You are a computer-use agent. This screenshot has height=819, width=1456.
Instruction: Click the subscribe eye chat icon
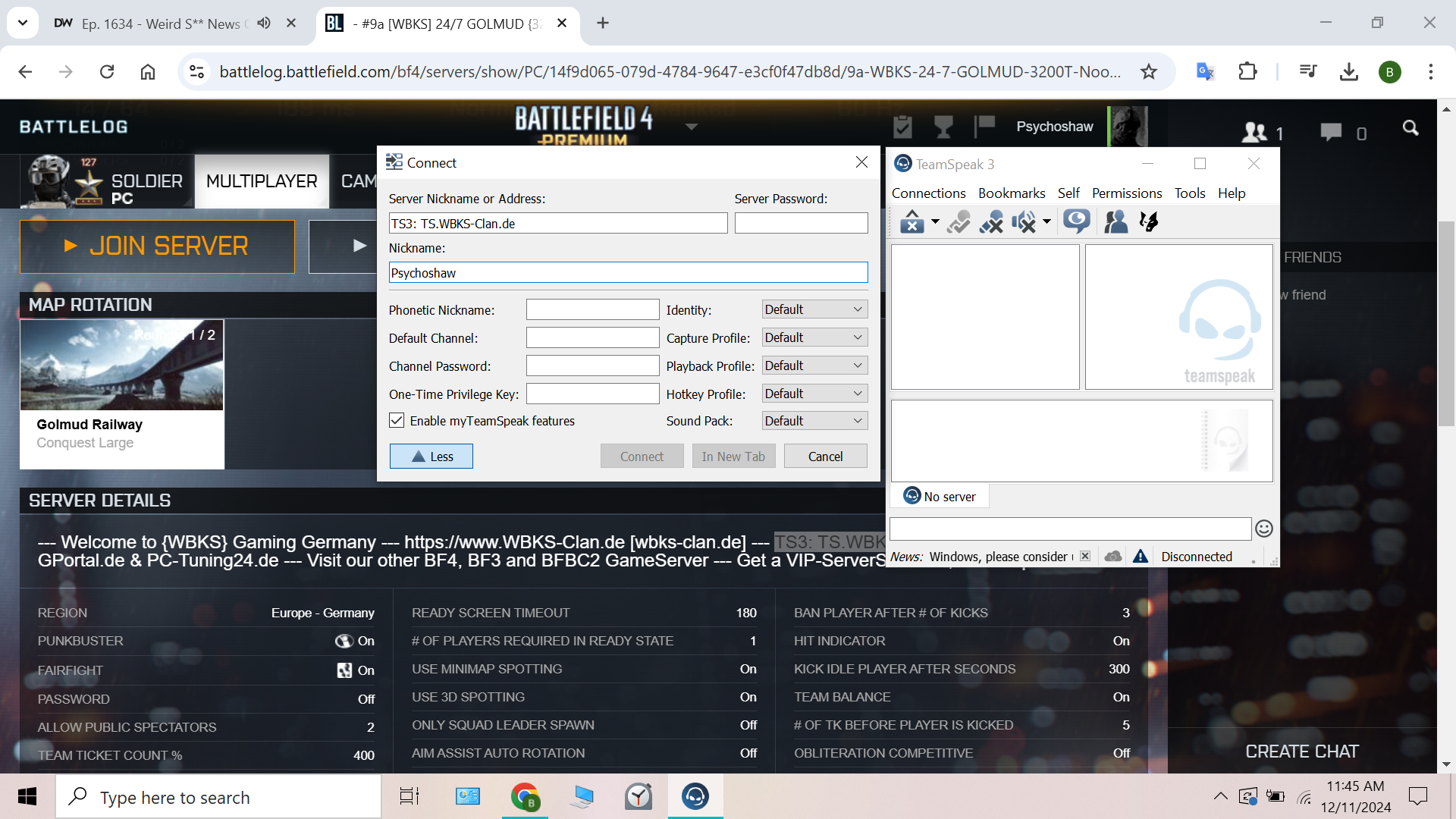coord(1076,222)
